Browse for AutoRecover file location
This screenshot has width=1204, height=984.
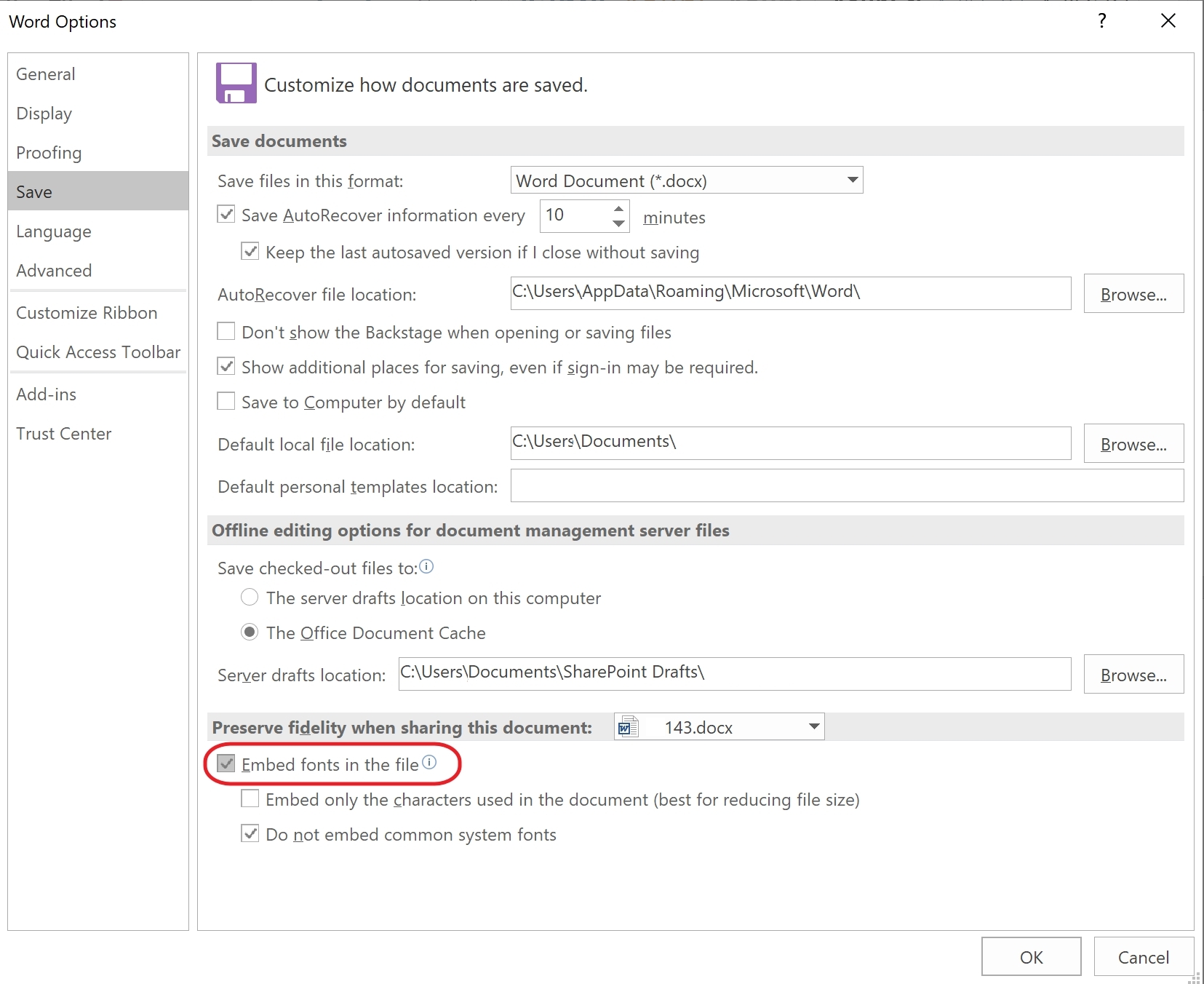click(x=1133, y=293)
